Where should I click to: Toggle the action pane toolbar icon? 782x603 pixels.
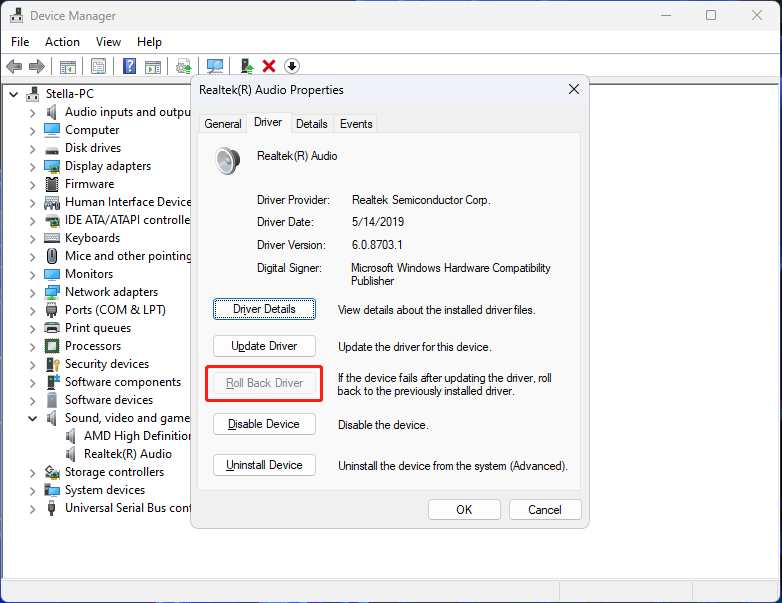point(153,66)
